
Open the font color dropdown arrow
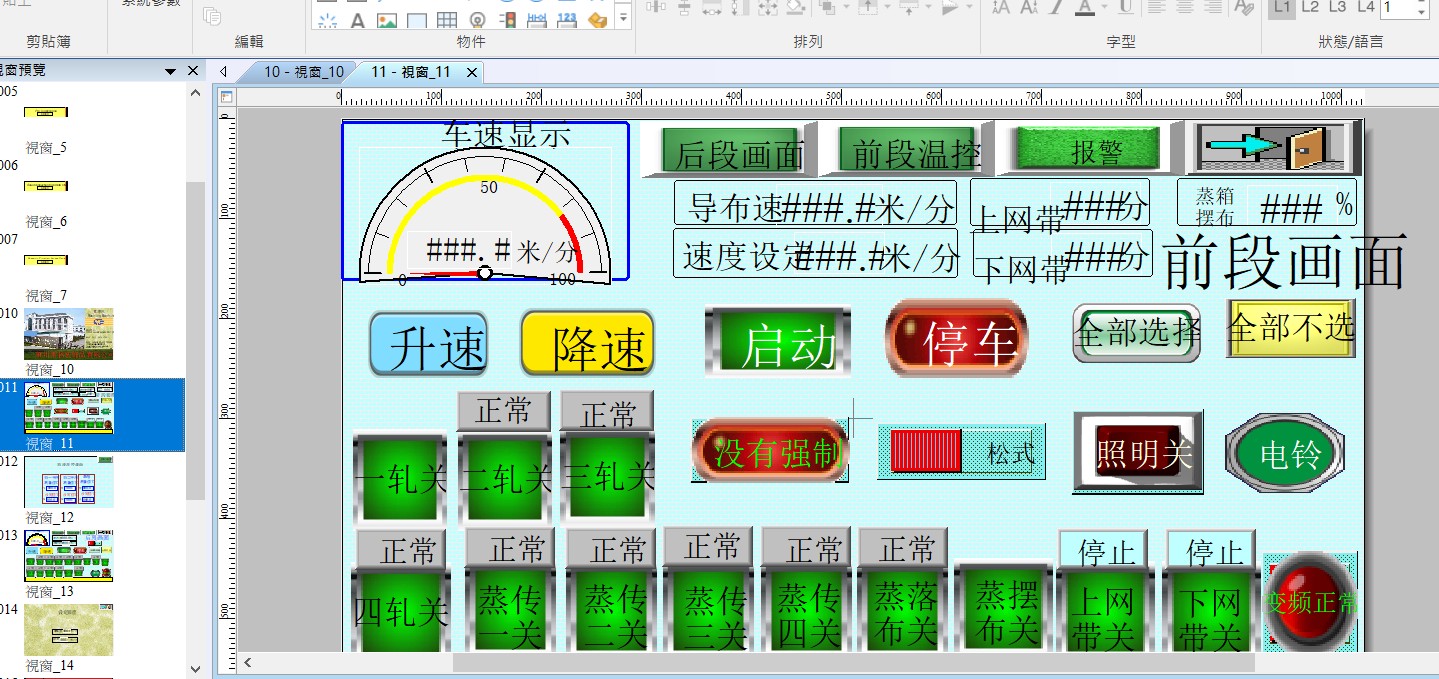(1105, 8)
